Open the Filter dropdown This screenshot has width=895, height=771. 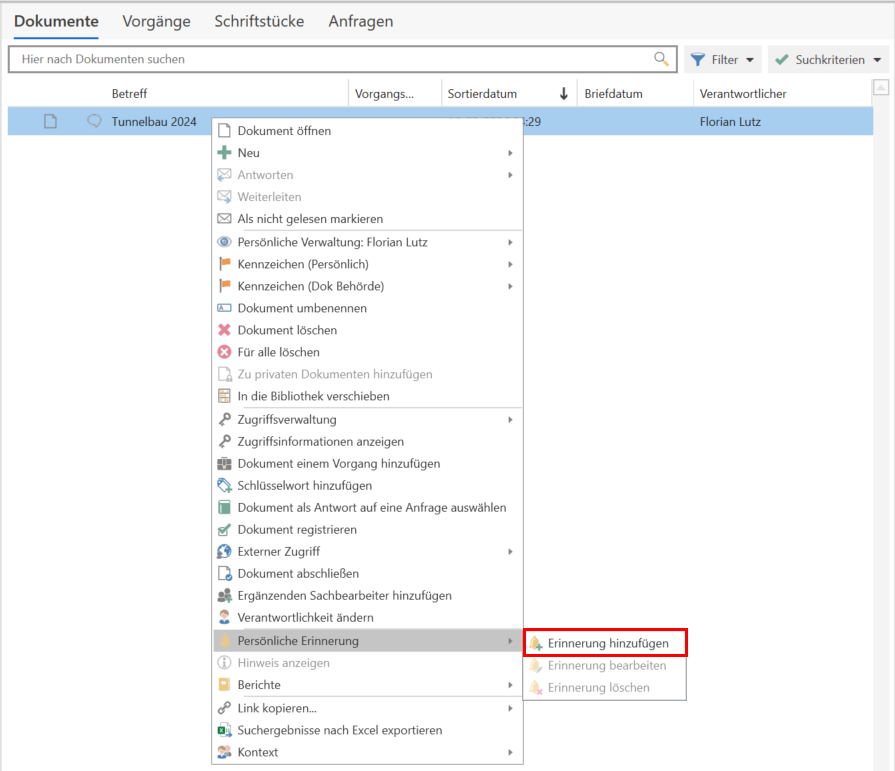(723, 60)
